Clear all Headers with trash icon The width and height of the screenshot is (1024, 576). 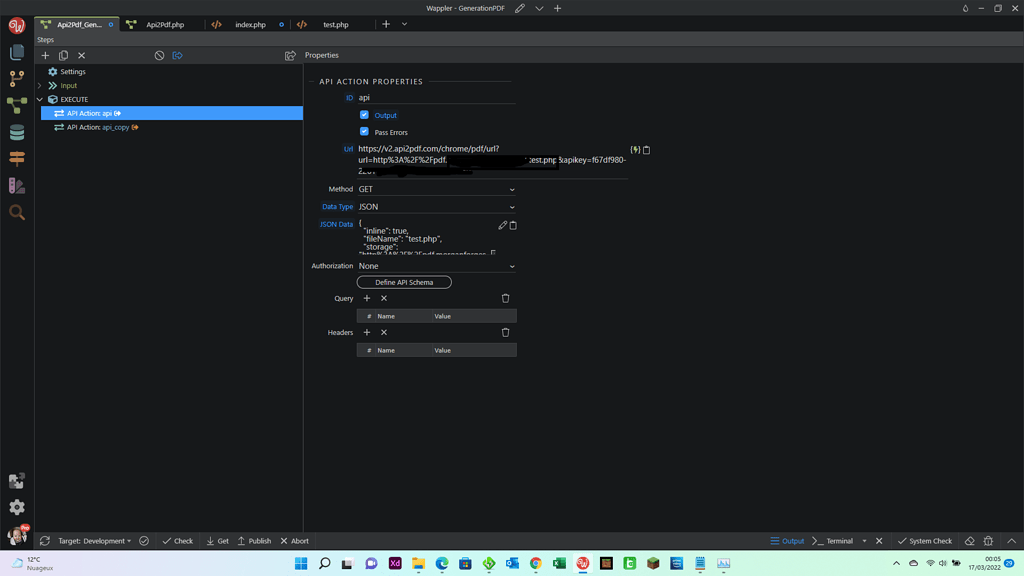pyautogui.click(x=505, y=332)
